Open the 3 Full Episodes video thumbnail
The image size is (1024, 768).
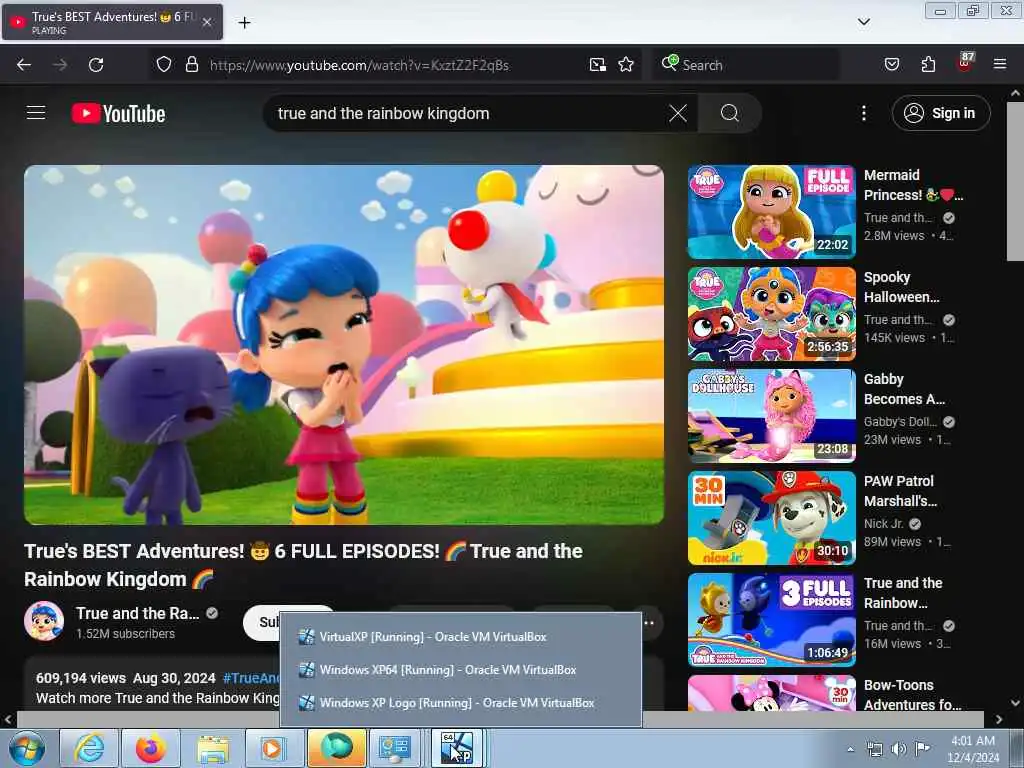(771, 620)
